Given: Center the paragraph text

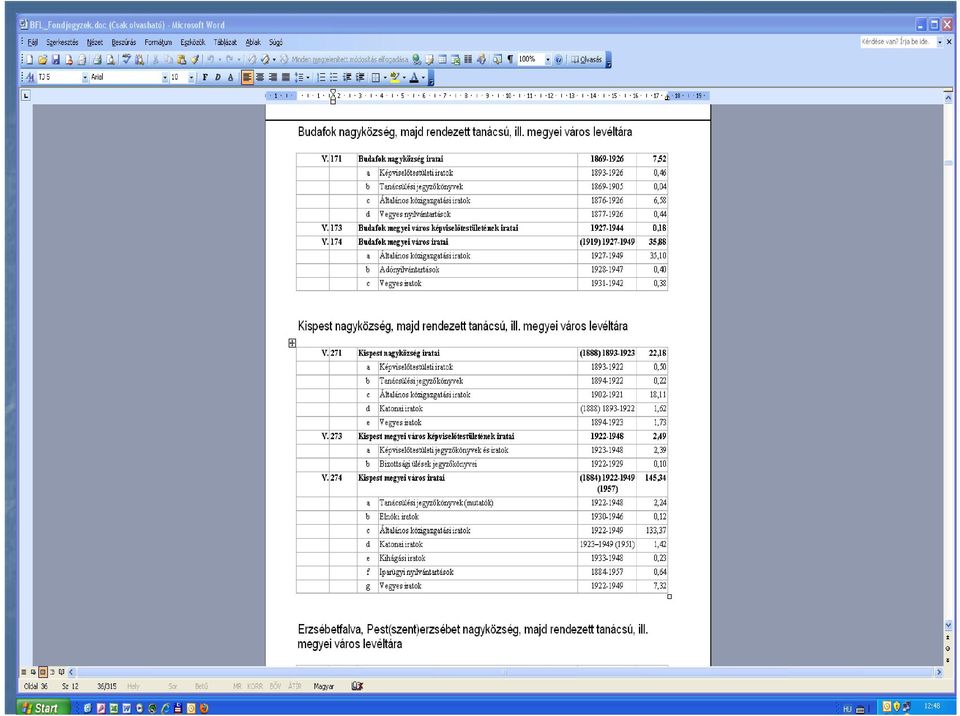Looking at the screenshot, I should click(x=260, y=77).
